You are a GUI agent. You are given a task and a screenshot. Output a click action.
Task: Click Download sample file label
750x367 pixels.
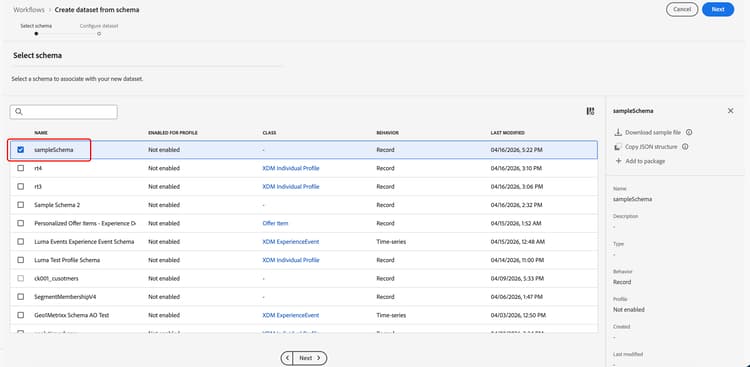(x=652, y=133)
